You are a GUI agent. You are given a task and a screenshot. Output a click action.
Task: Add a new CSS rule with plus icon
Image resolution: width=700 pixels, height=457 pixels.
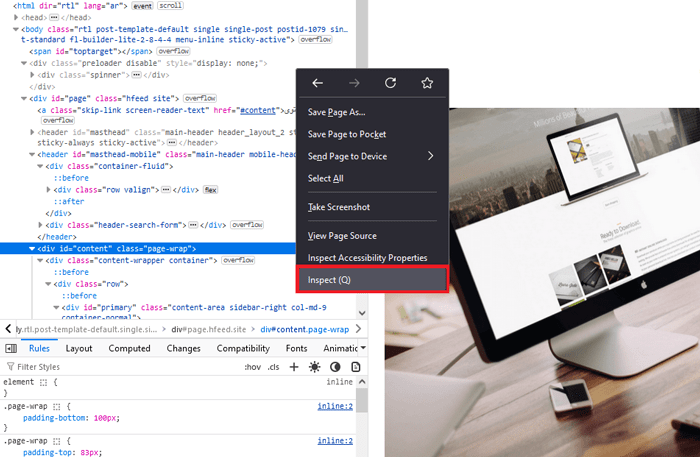294,367
